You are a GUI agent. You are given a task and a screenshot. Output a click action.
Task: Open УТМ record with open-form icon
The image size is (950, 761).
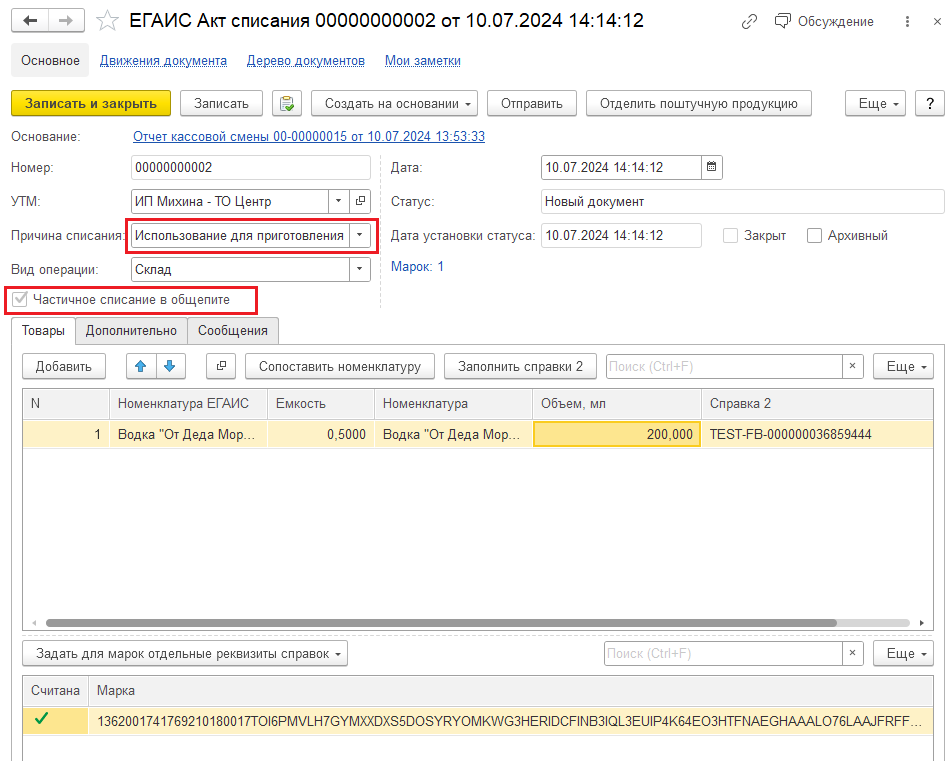tap(361, 201)
